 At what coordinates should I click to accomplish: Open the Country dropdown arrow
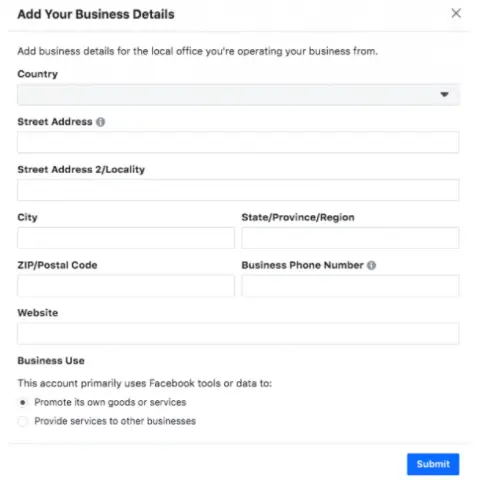pos(444,95)
